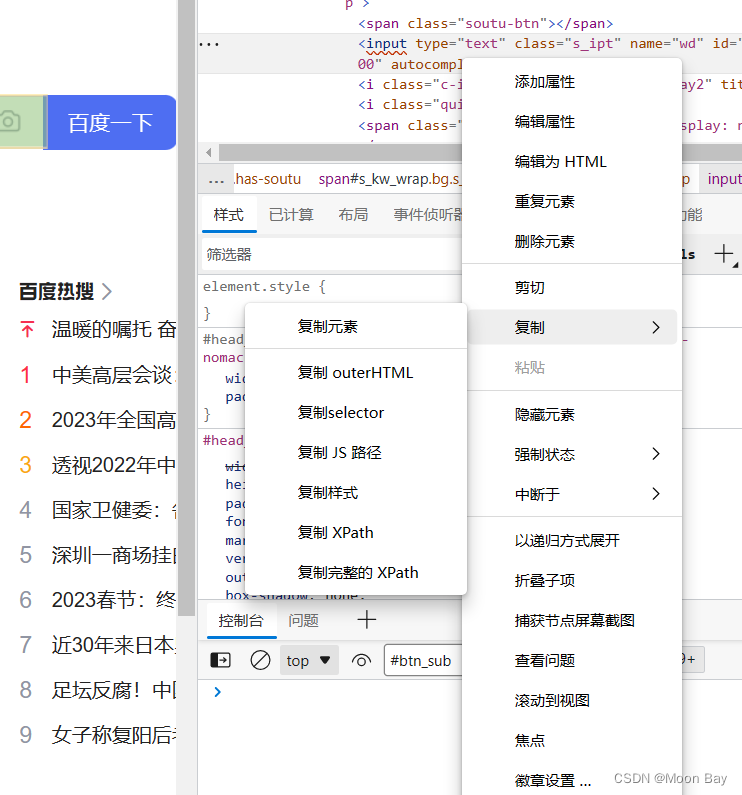The width and height of the screenshot is (742, 795).
Task: Expand the 强制状态 submenu
Action: tap(572, 455)
